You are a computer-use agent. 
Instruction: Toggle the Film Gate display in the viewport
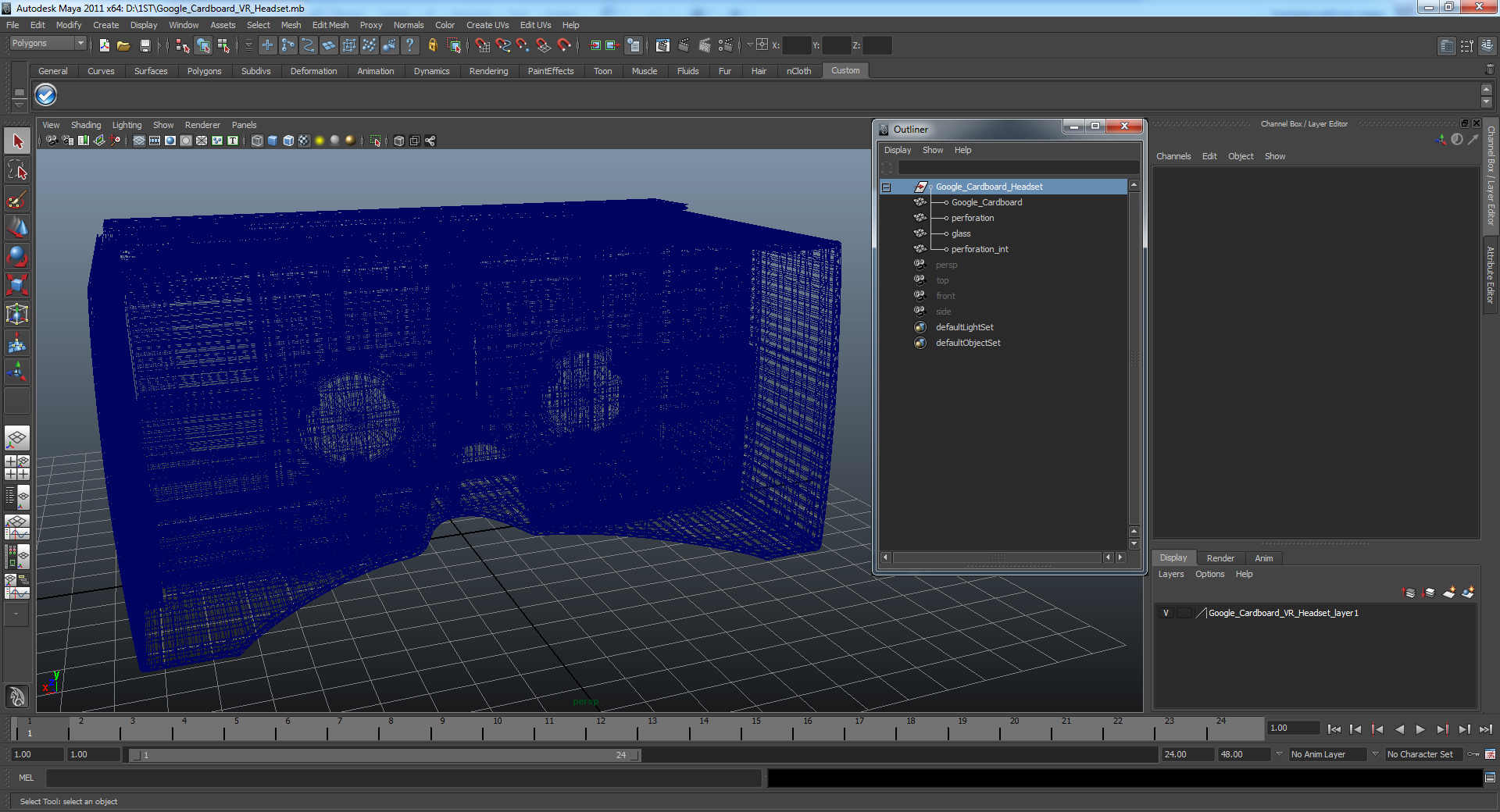tap(155, 141)
